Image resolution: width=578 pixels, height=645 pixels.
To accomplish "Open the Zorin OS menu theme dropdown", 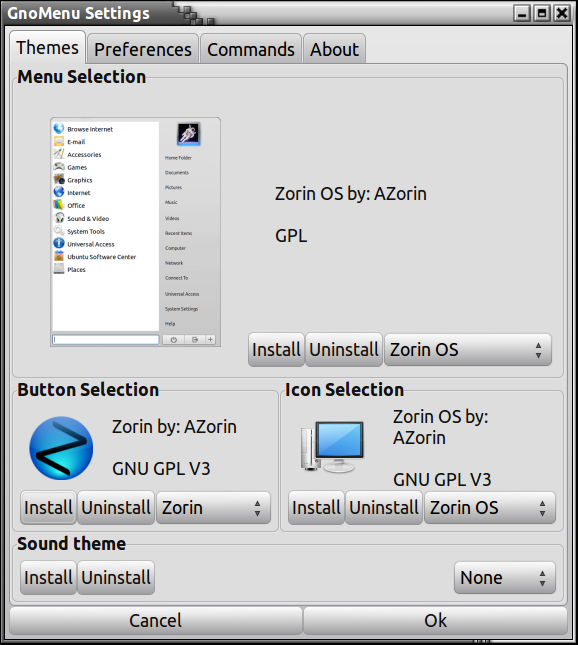I will click(x=468, y=350).
